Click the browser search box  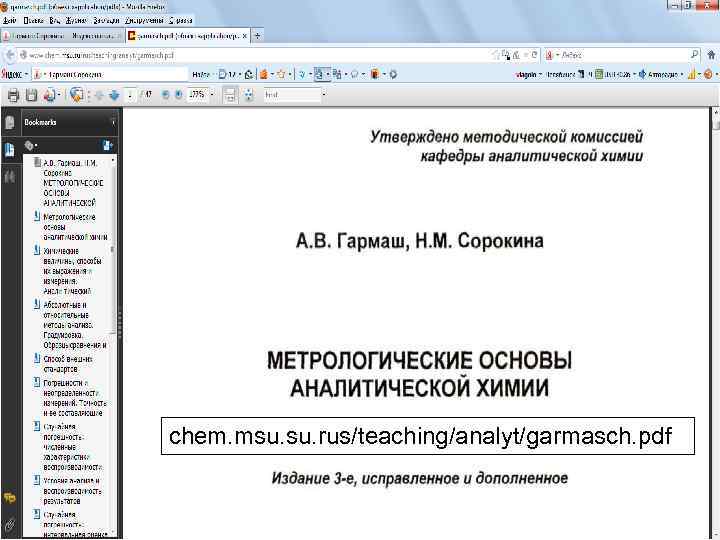click(624, 55)
